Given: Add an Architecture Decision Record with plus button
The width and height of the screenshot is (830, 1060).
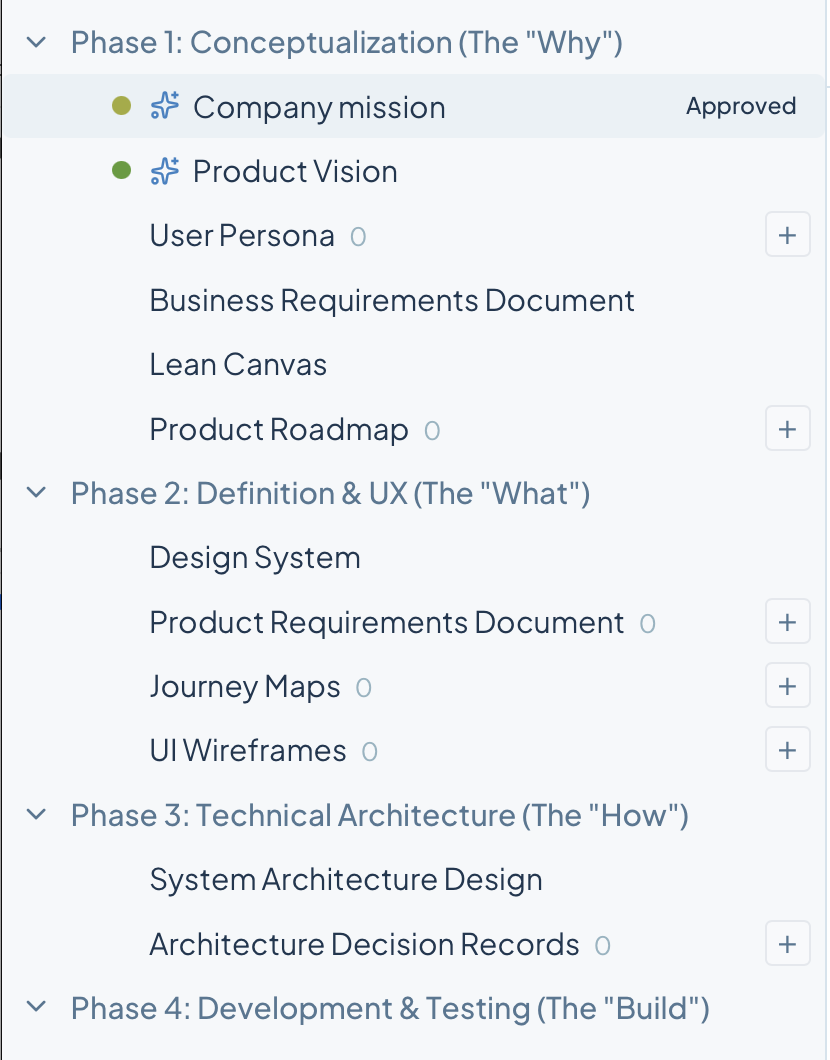Looking at the screenshot, I should tap(787, 944).
